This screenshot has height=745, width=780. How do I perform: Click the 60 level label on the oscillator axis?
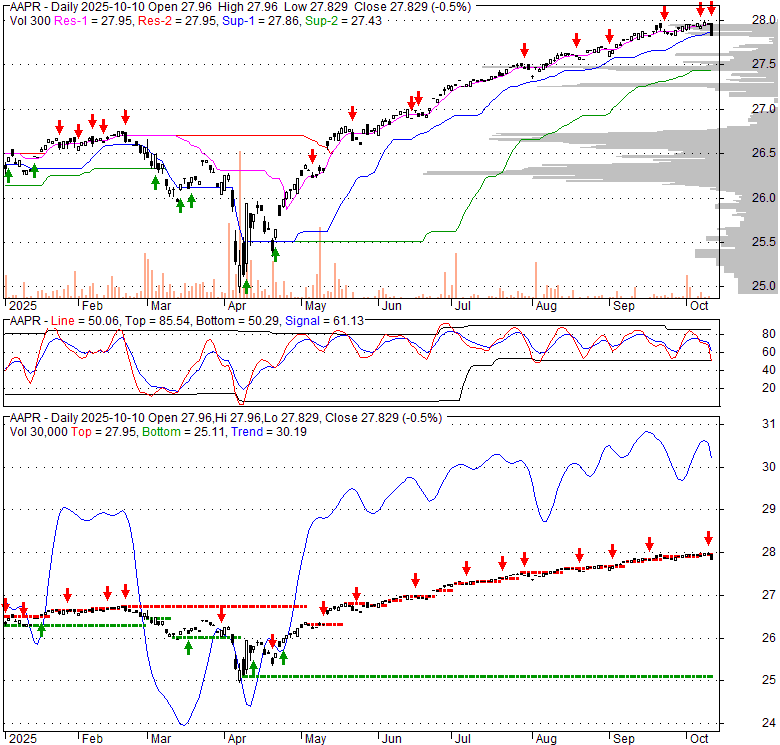pyautogui.click(x=769, y=352)
